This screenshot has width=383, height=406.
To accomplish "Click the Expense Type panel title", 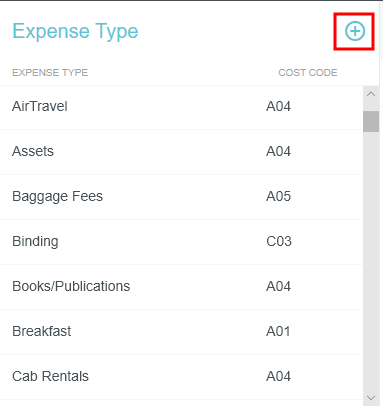I will coord(75,32).
